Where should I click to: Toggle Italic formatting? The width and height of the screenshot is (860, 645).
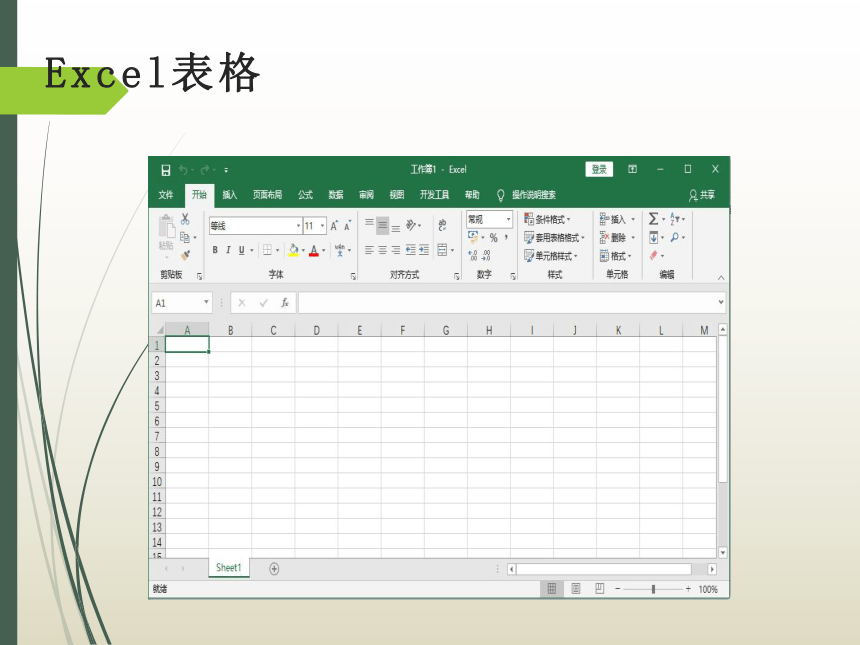coord(228,250)
